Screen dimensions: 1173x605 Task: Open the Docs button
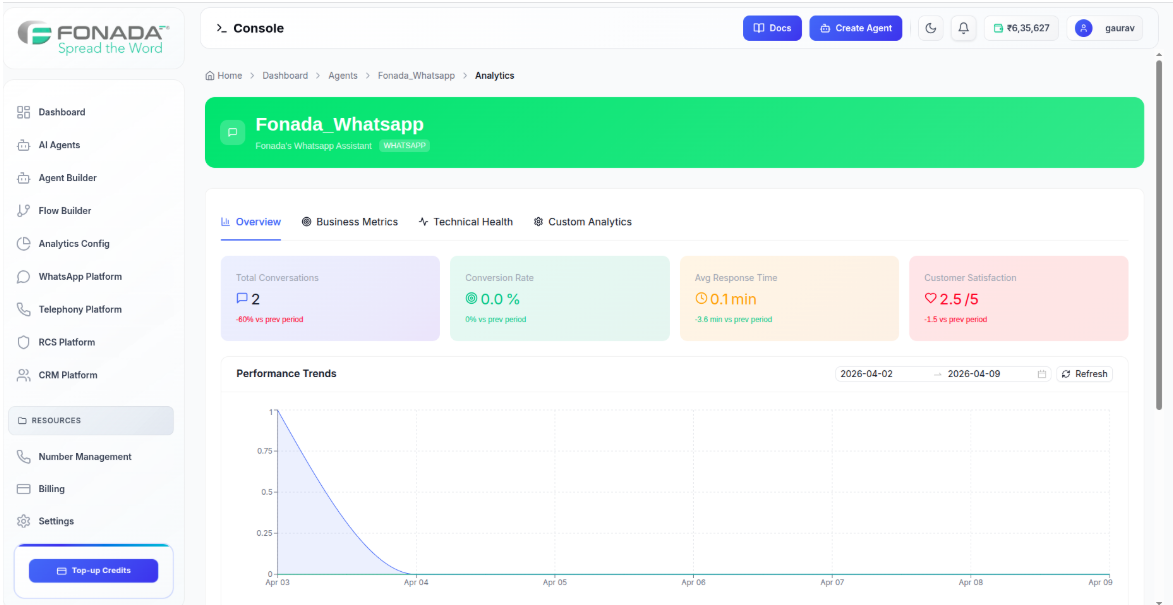click(x=772, y=28)
